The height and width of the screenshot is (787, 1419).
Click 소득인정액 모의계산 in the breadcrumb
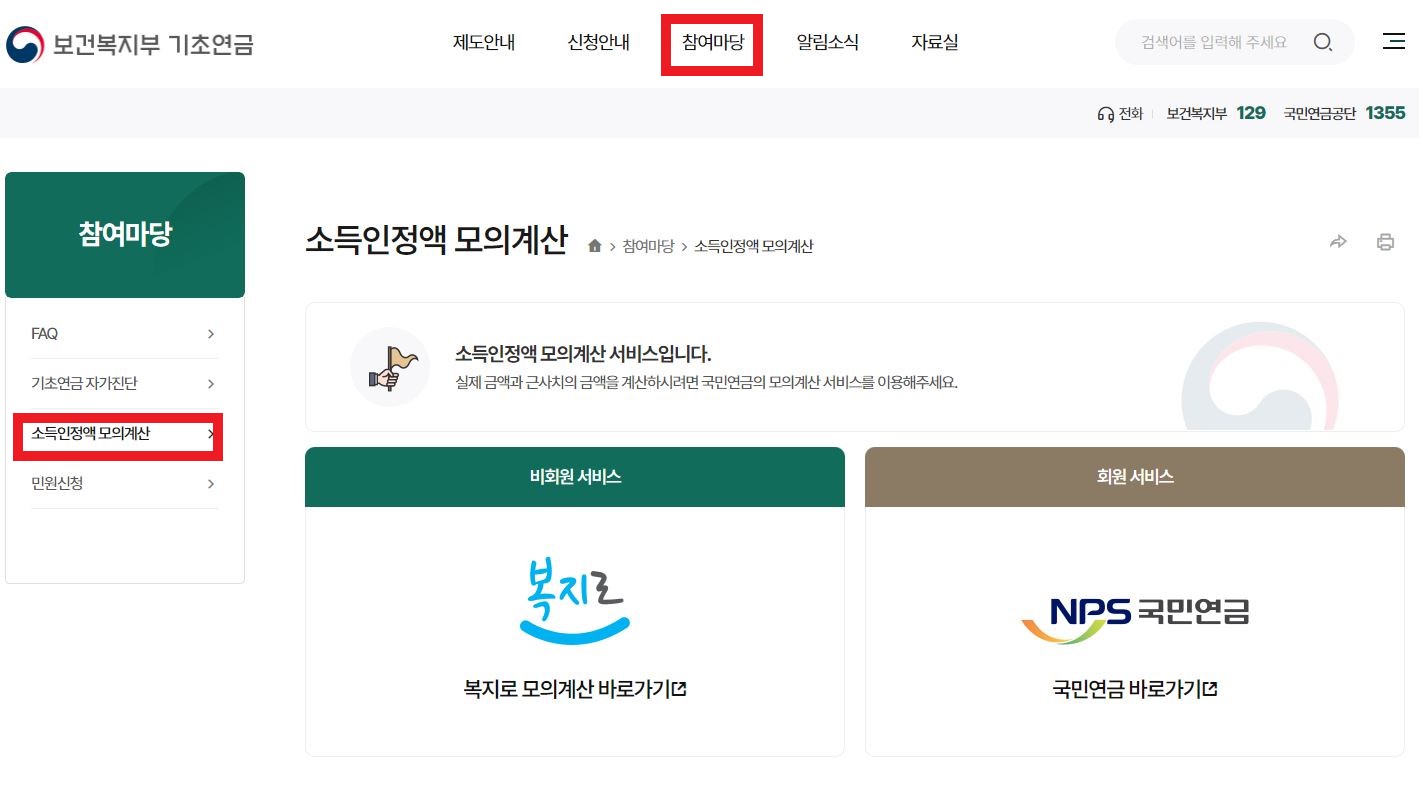tap(754, 246)
